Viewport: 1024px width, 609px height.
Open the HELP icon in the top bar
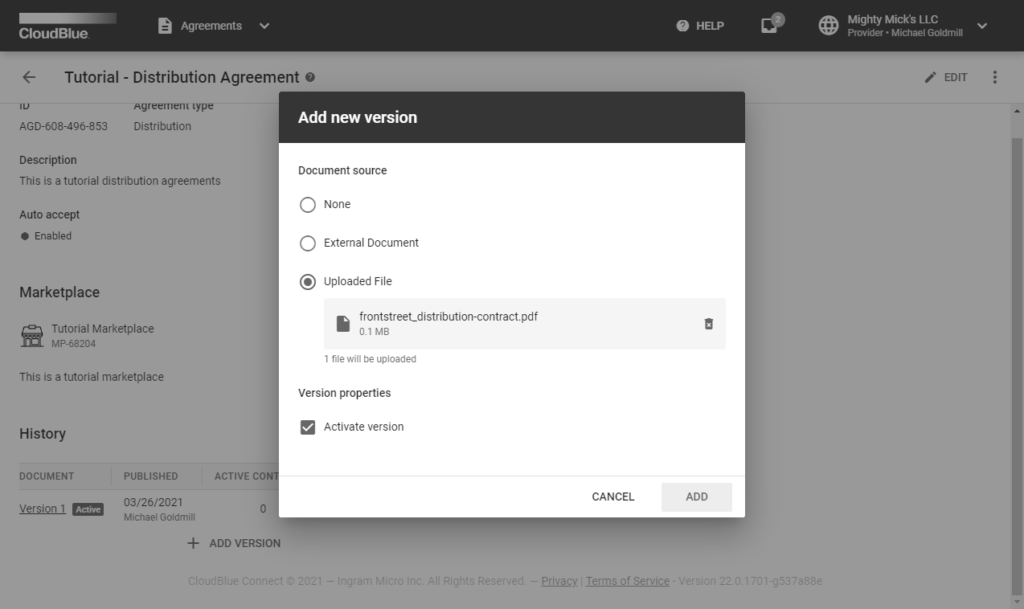pyautogui.click(x=683, y=26)
